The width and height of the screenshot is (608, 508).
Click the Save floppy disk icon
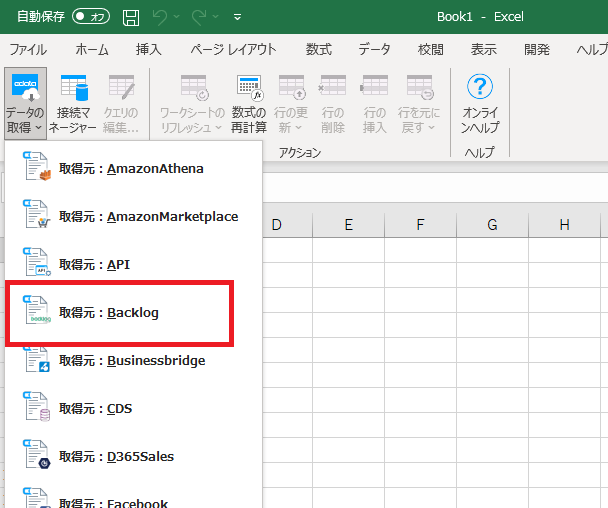coord(131,17)
